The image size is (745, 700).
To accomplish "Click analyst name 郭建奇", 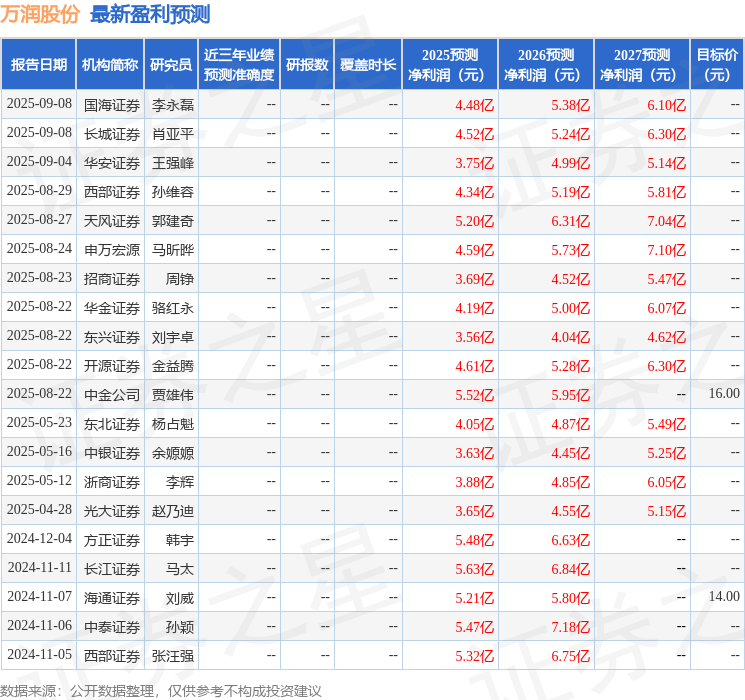I will pos(172,221).
